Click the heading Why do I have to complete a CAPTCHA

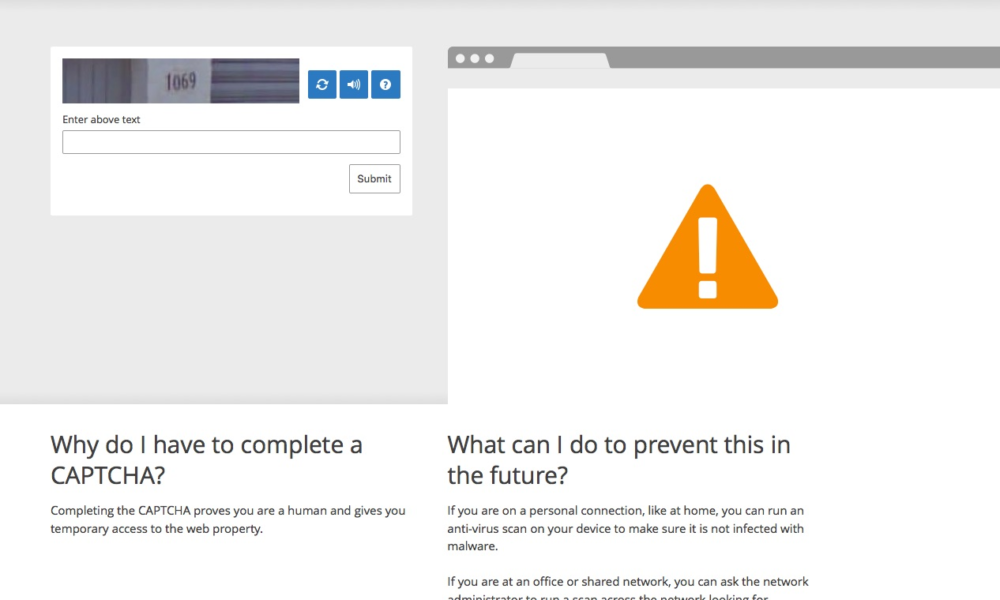(206, 460)
